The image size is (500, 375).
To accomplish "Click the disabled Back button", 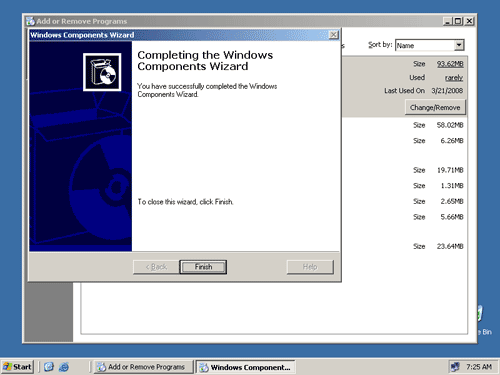I will (156, 267).
